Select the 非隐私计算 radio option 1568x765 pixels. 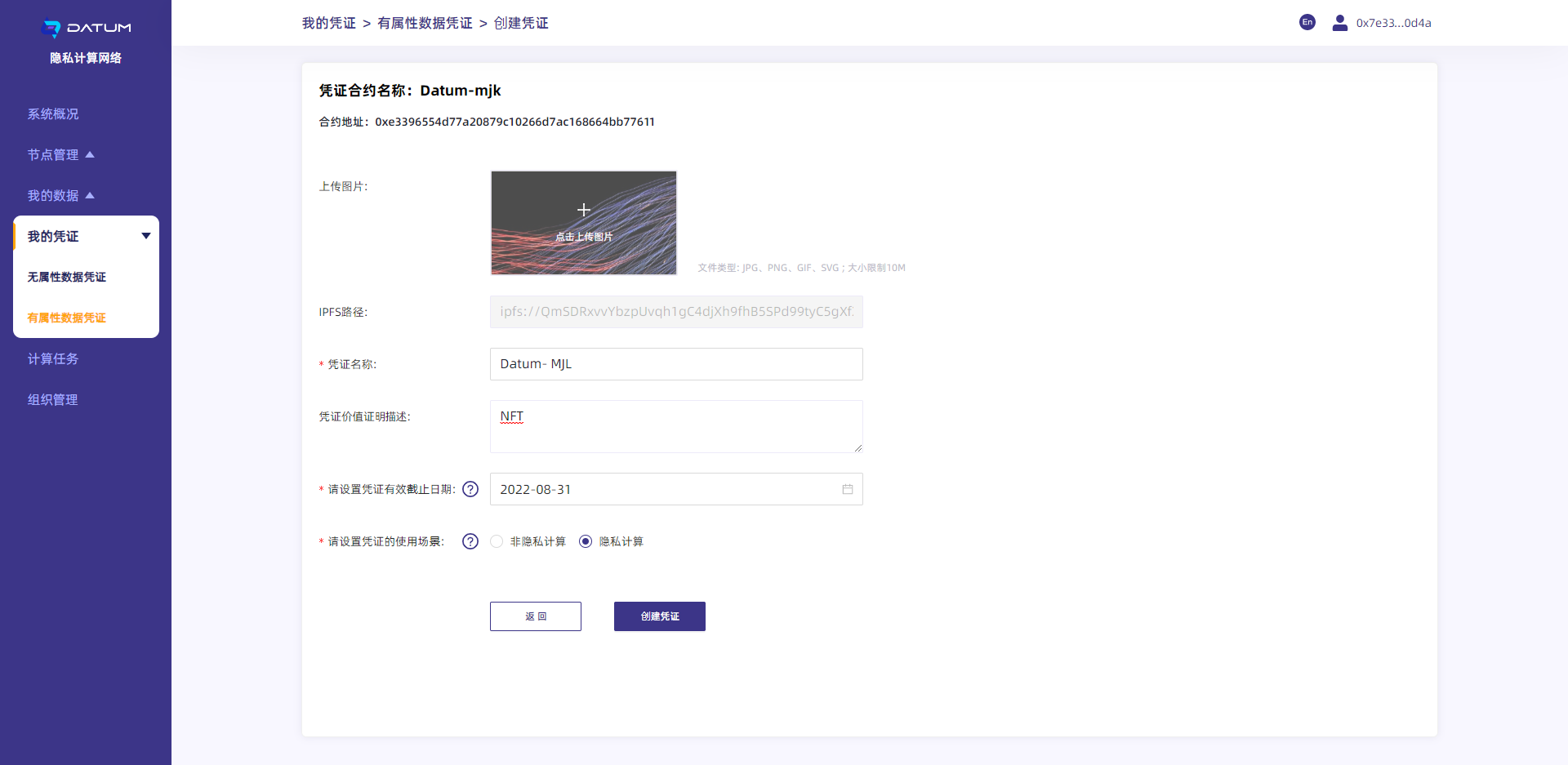pos(497,541)
